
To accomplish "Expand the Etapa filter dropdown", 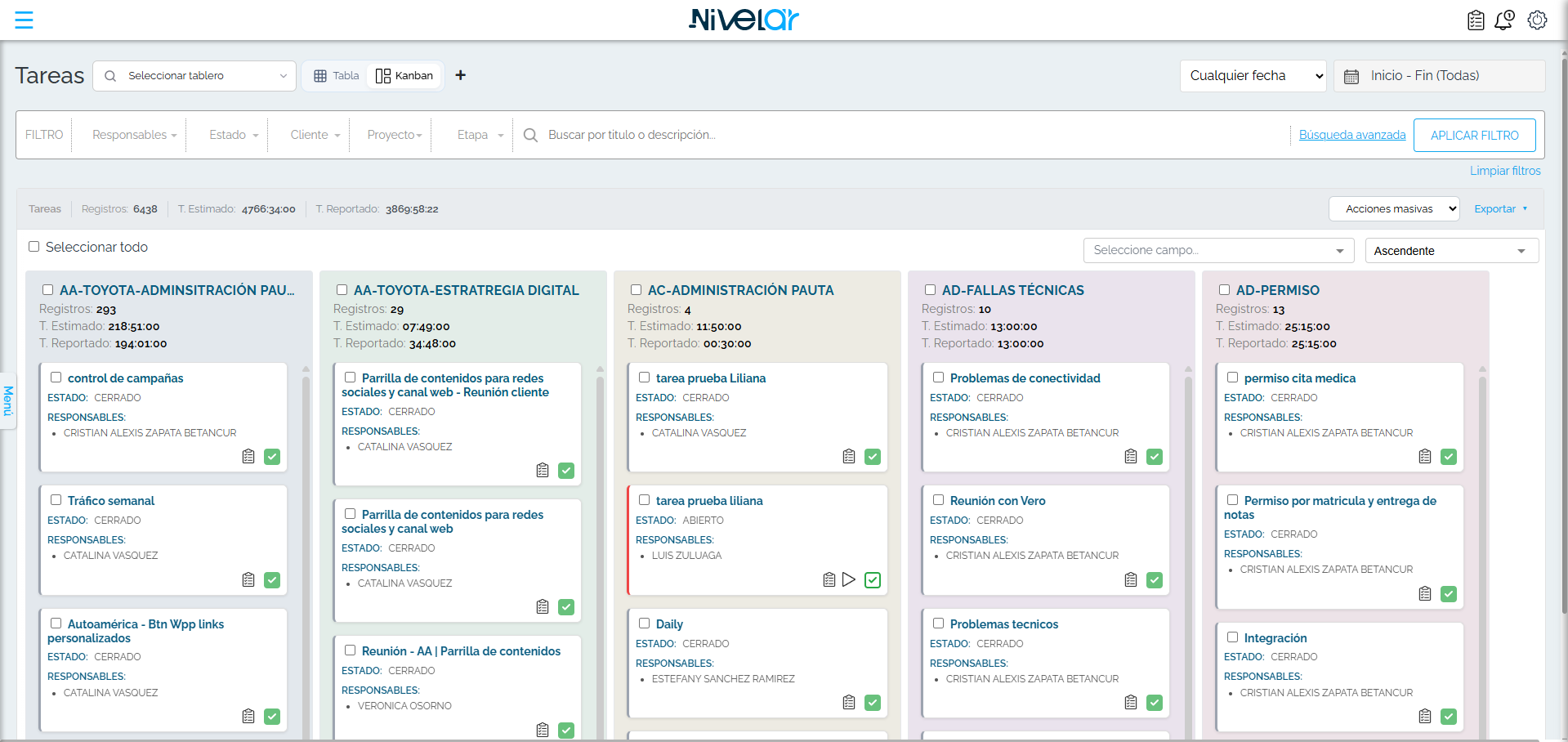I will point(480,135).
